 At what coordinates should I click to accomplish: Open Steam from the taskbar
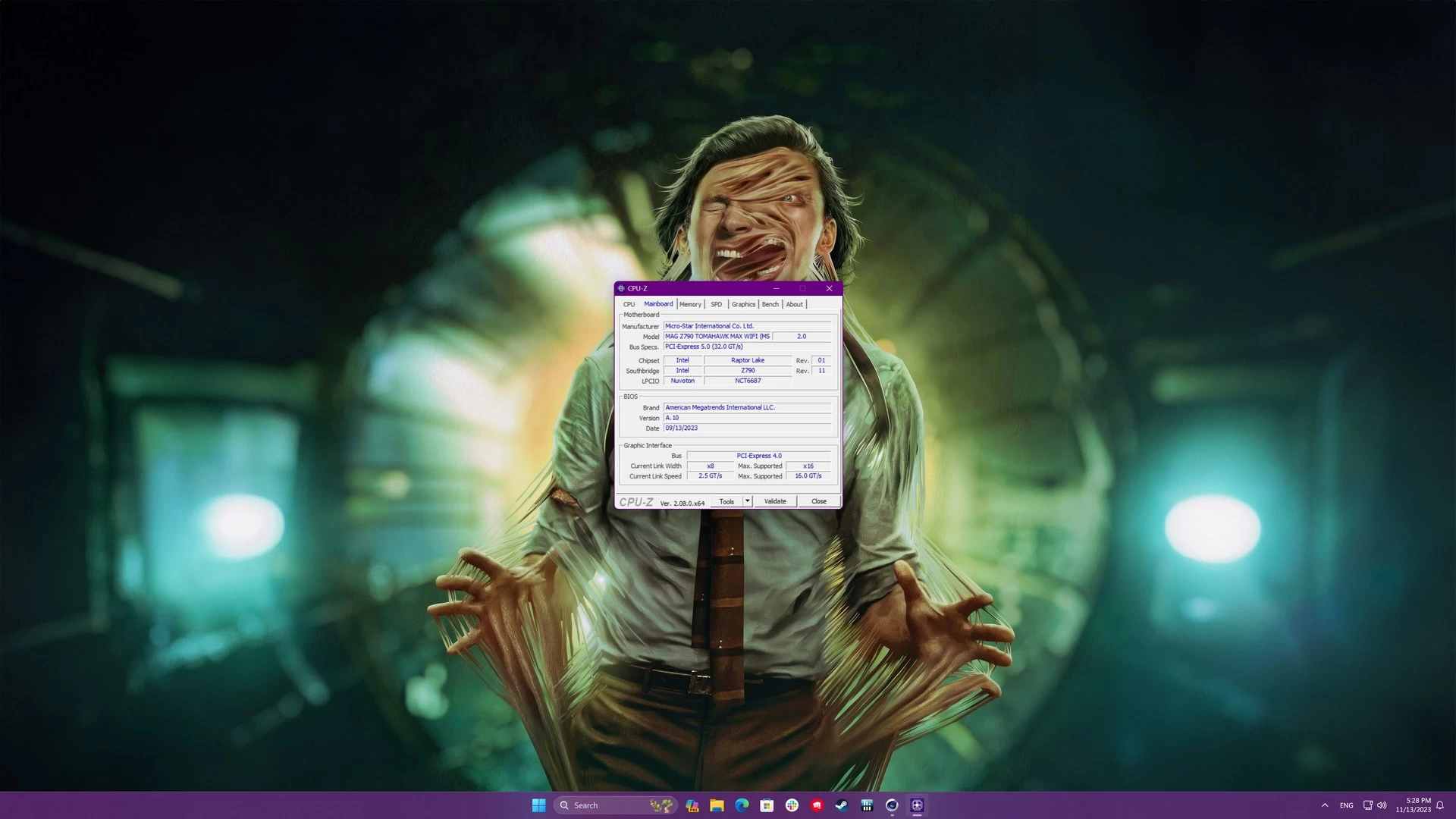click(842, 805)
